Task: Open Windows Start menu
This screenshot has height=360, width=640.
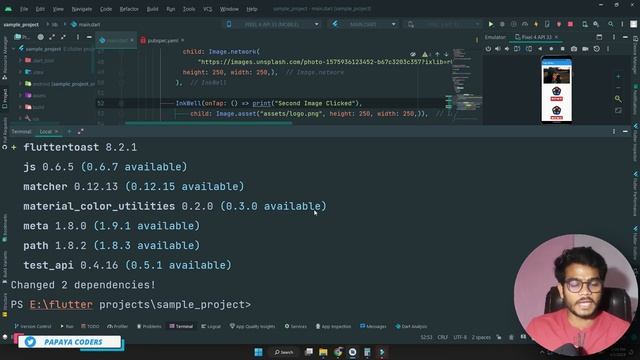Action: (x=258, y=352)
